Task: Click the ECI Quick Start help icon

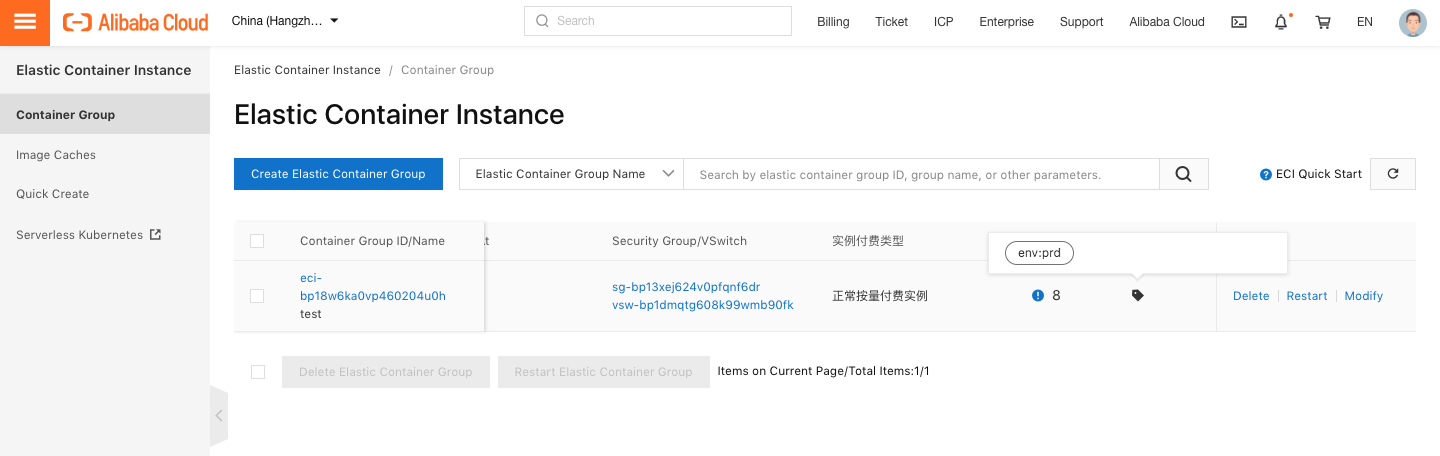Action: click(x=1265, y=174)
